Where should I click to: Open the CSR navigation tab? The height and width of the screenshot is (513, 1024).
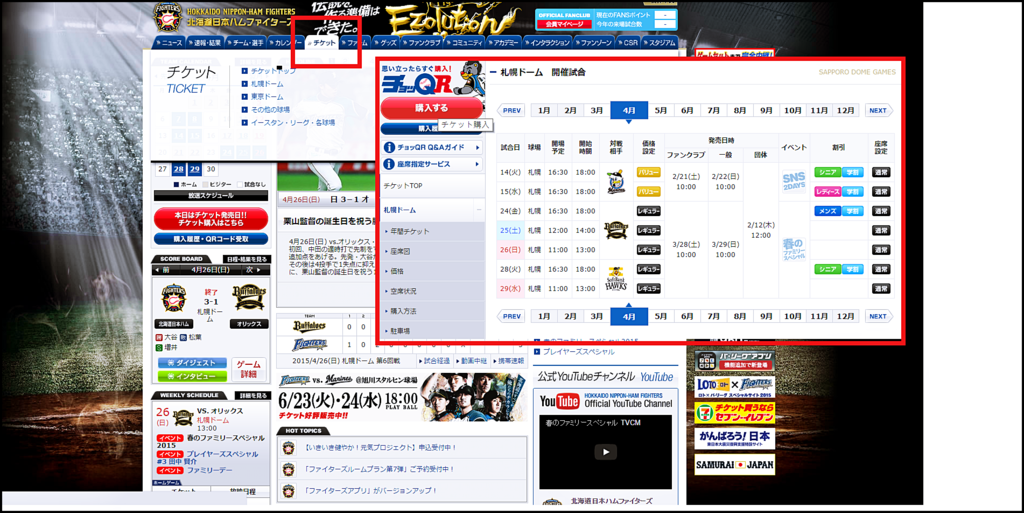tap(628, 42)
